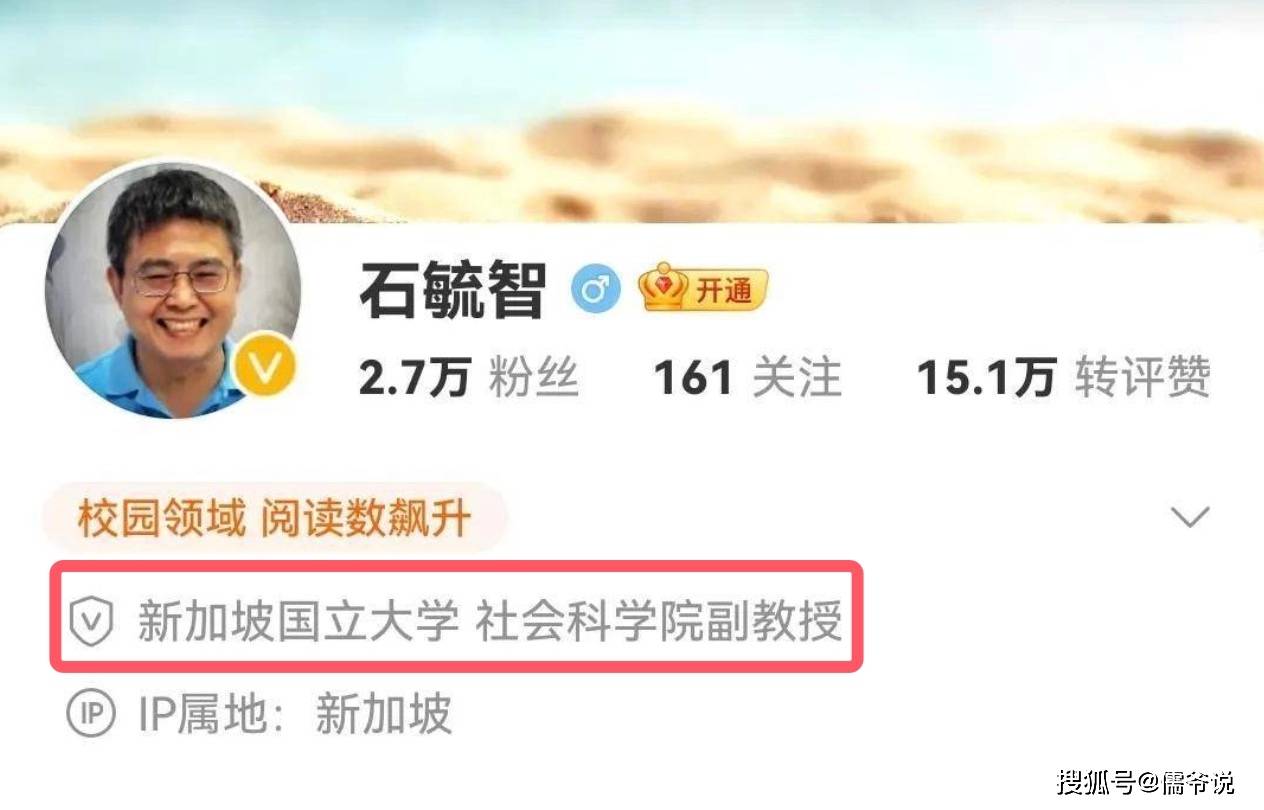Image resolution: width=1264 pixels, height=810 pixels.
Task: Click the 转评赞 label
Action: pyautogui.click(x=1143, y=380)
